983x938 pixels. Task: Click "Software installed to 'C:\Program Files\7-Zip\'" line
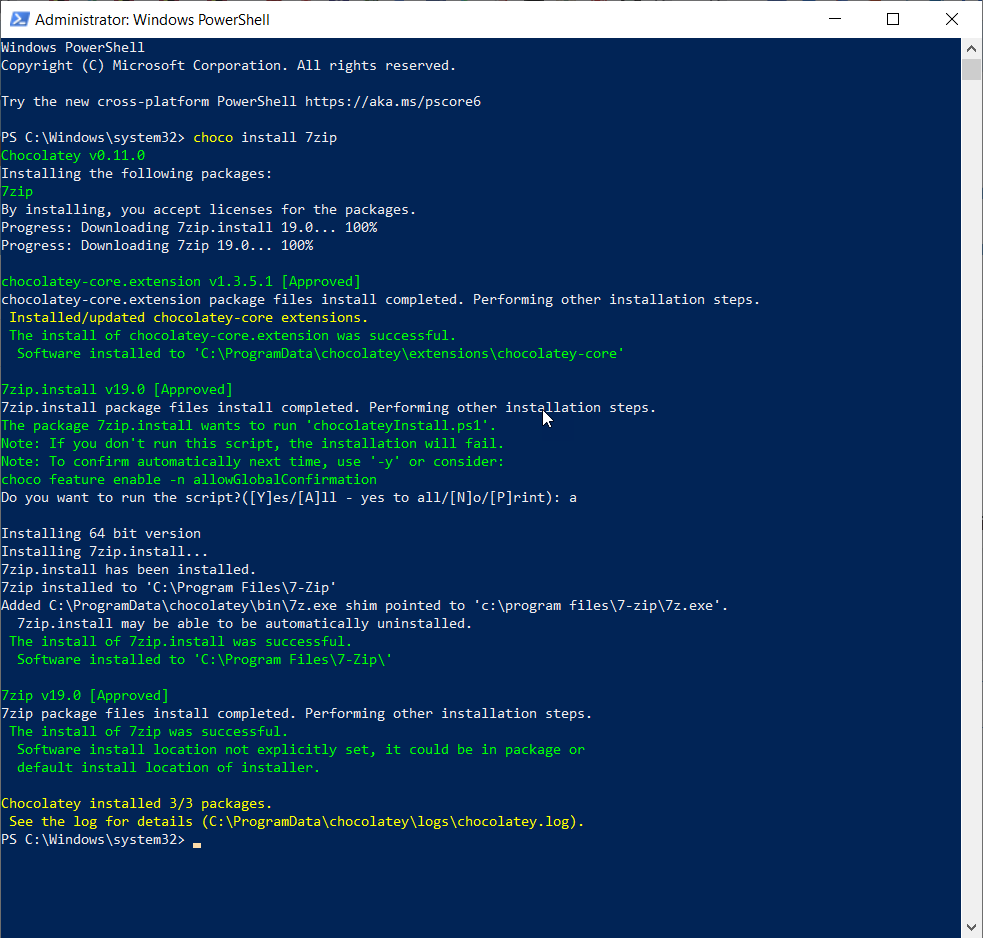(204, 660)
